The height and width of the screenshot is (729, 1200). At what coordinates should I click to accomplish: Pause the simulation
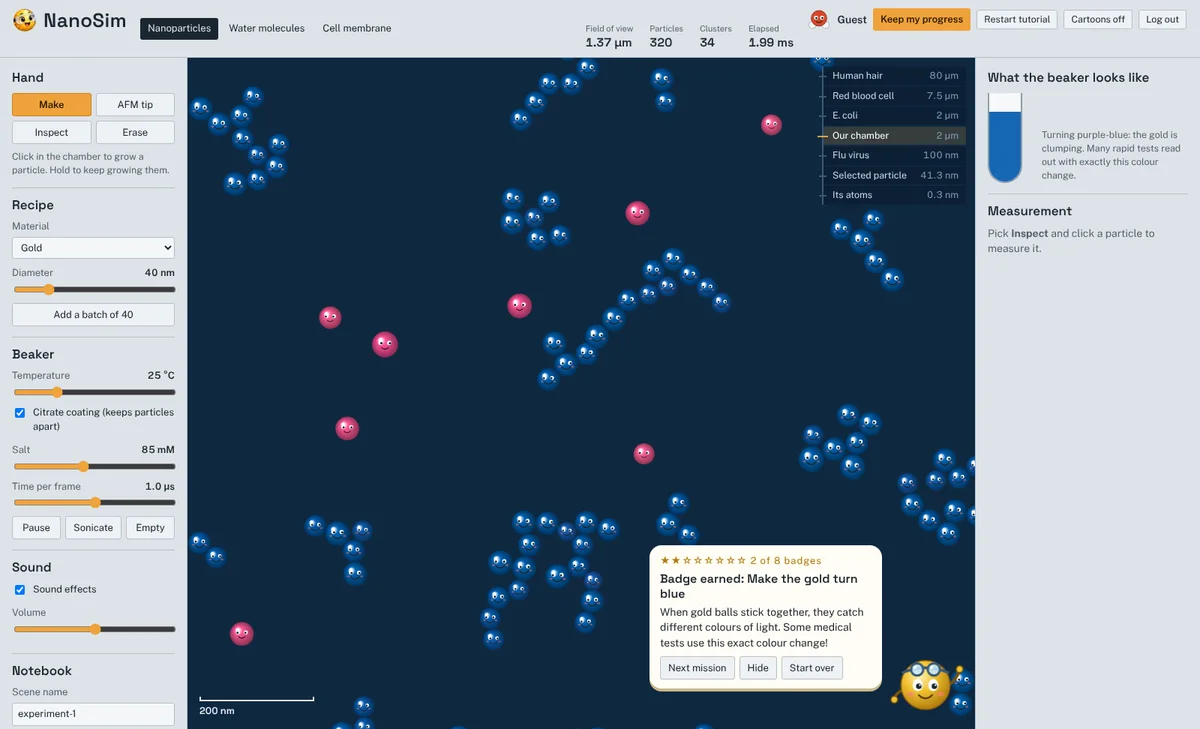[x=36, y=528]
